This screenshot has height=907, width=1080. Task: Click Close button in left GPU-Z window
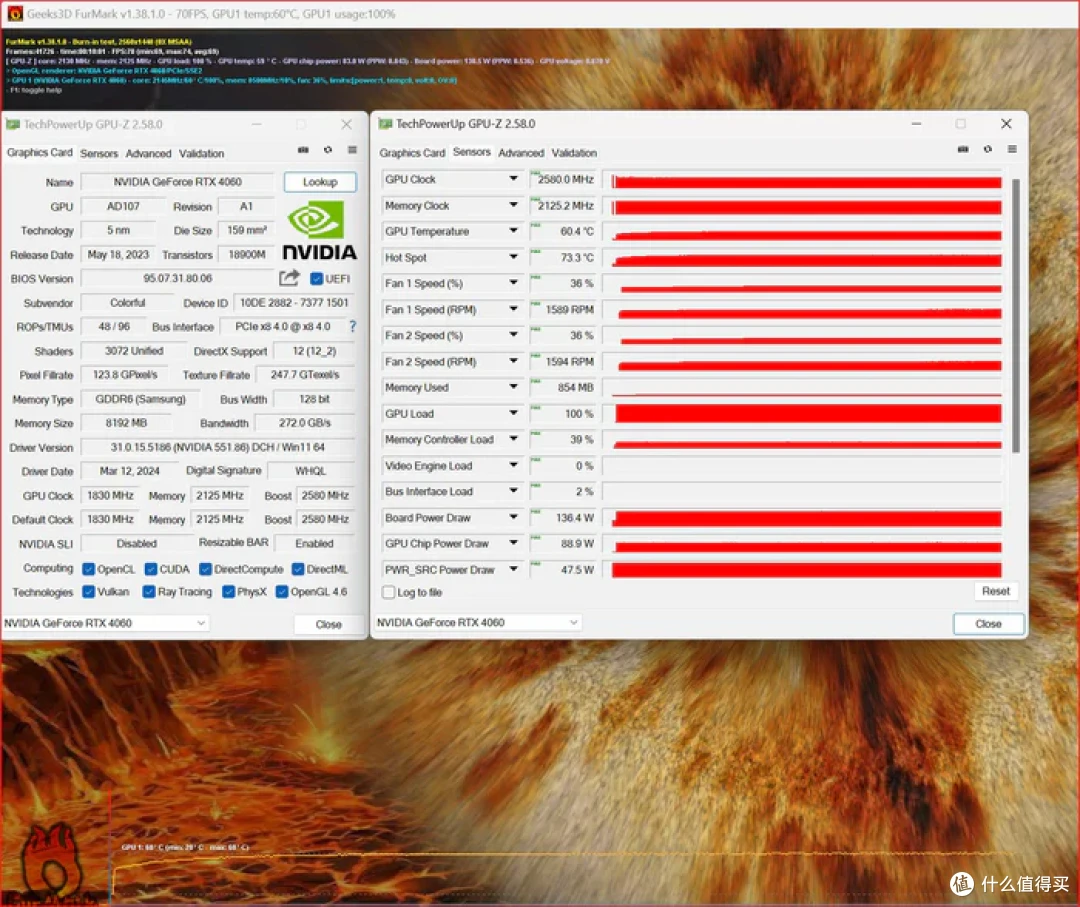[x=329, y=624]
